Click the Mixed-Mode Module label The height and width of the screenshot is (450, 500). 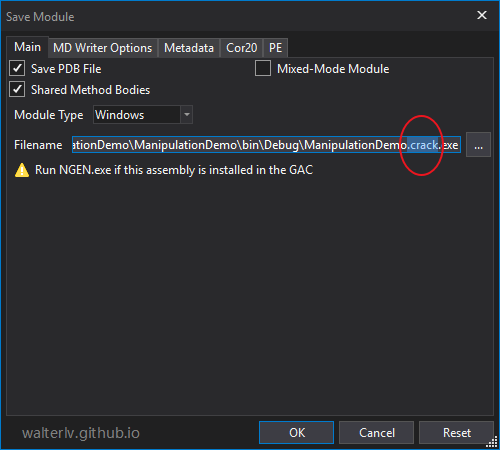[333, 69]
